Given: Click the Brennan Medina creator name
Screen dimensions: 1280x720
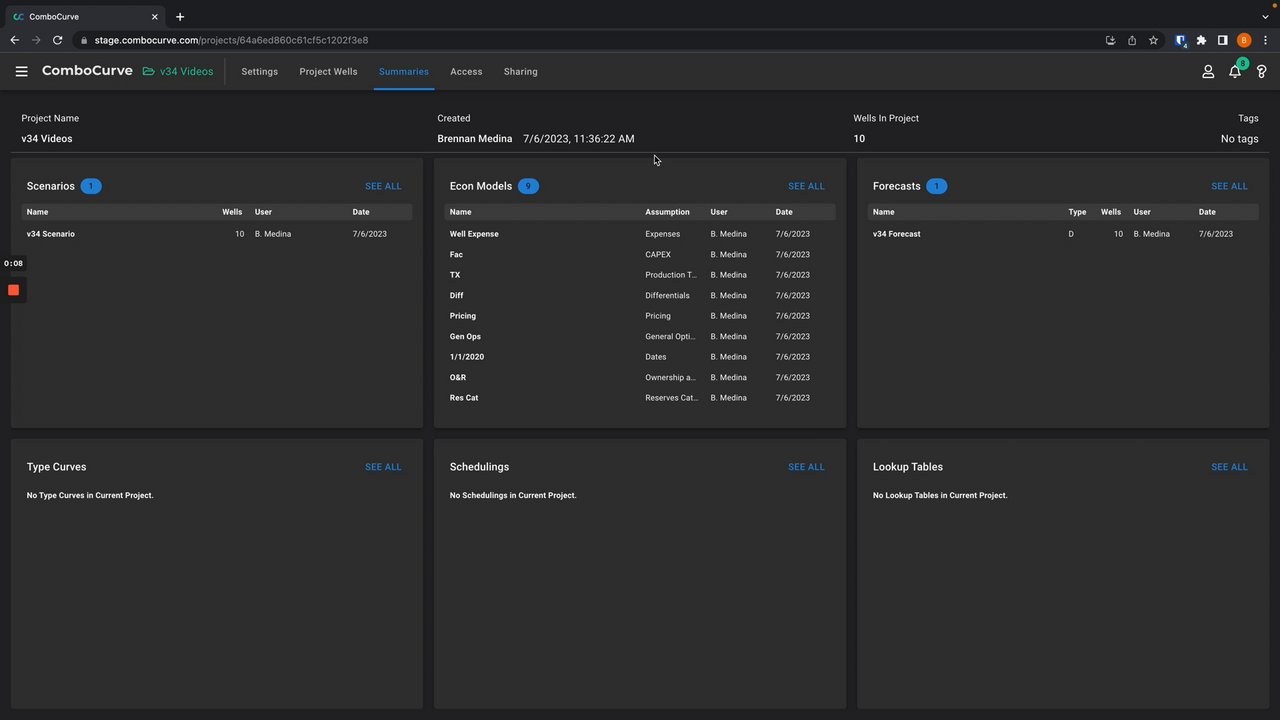Looking at the screenshot, I should click(x=474, y=139).
